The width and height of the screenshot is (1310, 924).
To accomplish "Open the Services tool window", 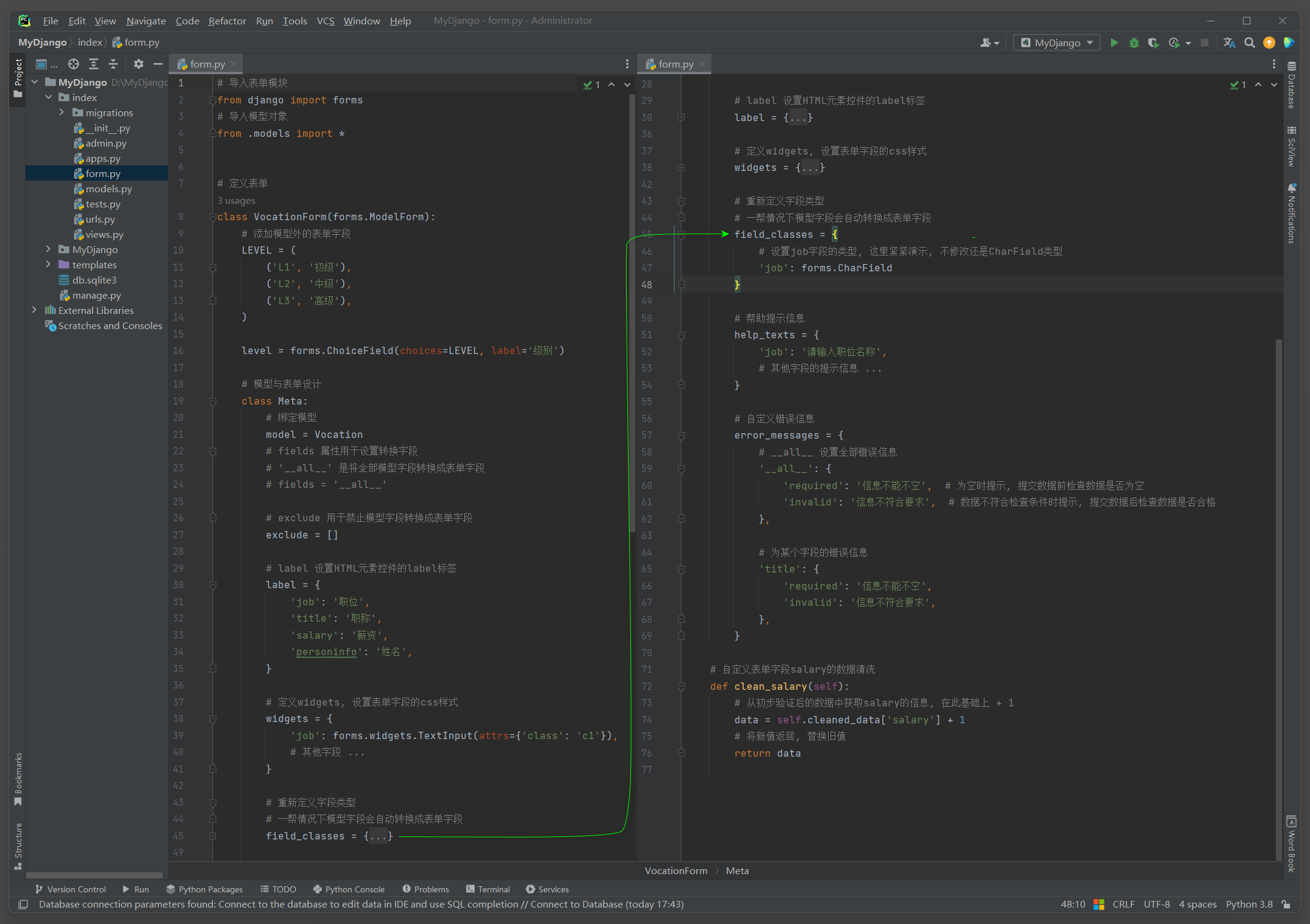I will click(547, 889).
